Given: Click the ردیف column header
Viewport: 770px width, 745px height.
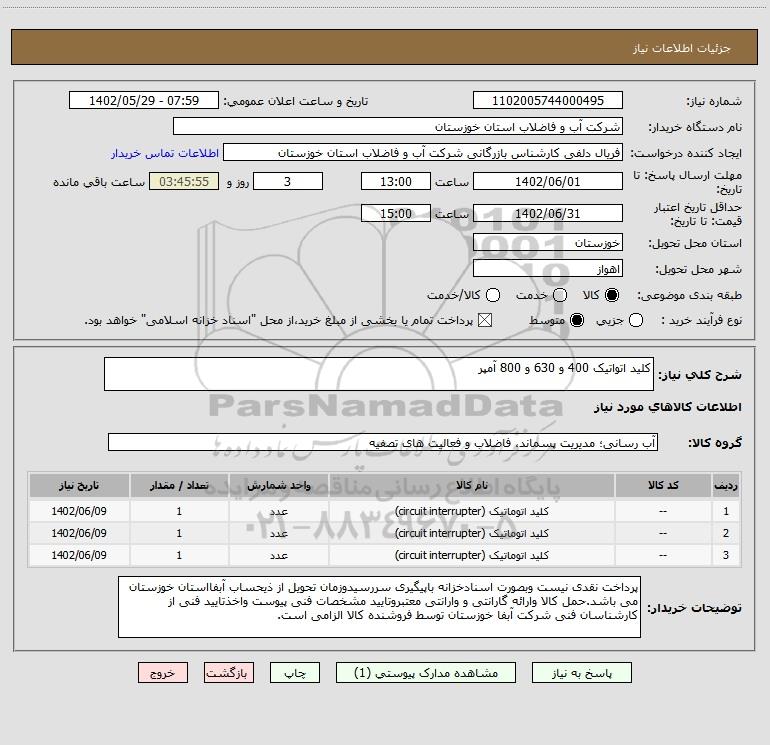Looking at the screenshot, I should coord(726,486).
